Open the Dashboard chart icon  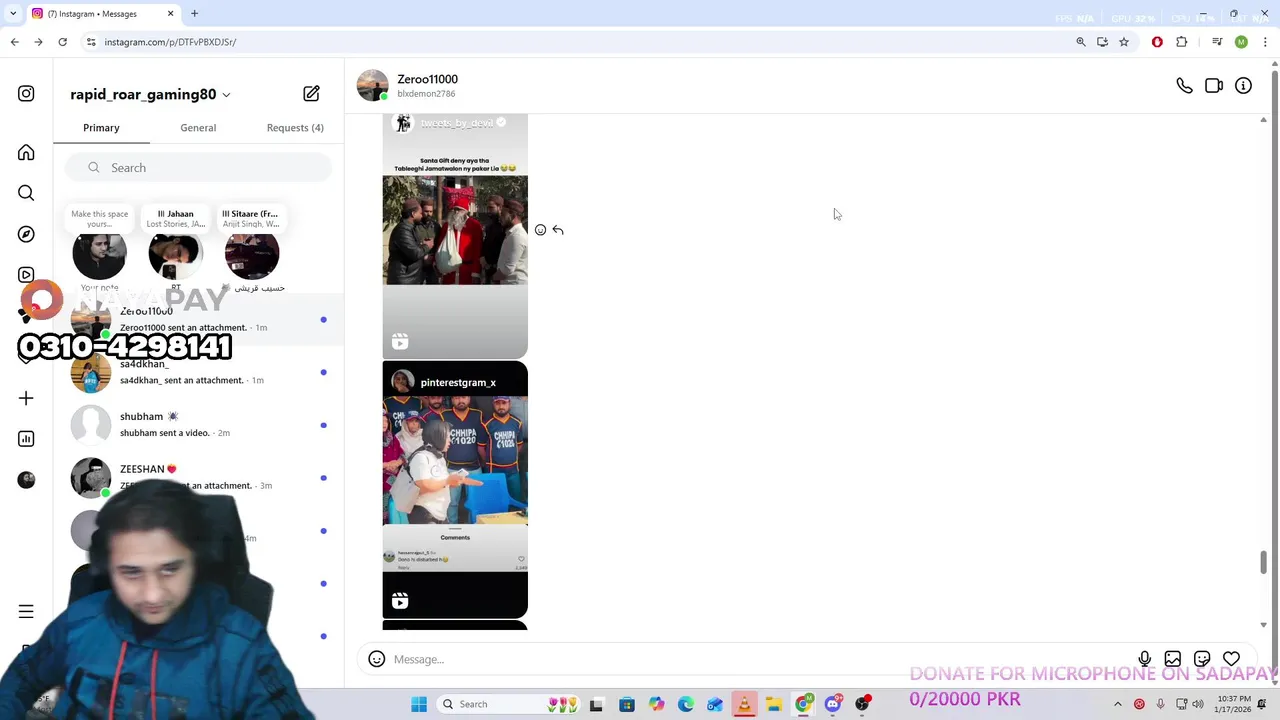click(26, 439)
